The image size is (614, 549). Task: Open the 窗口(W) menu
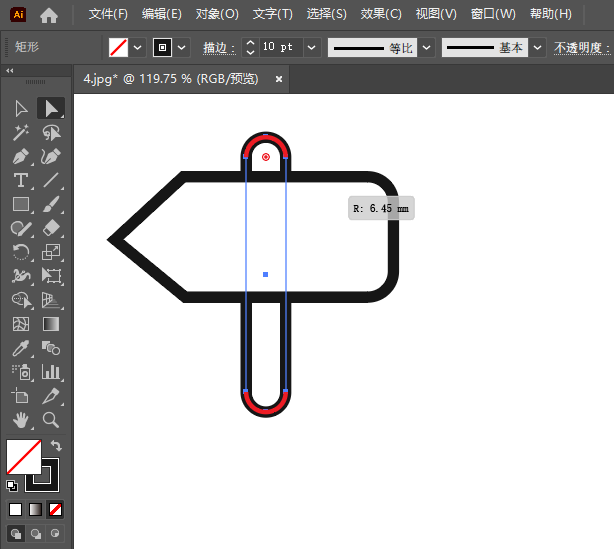click(x=493, y=14)
